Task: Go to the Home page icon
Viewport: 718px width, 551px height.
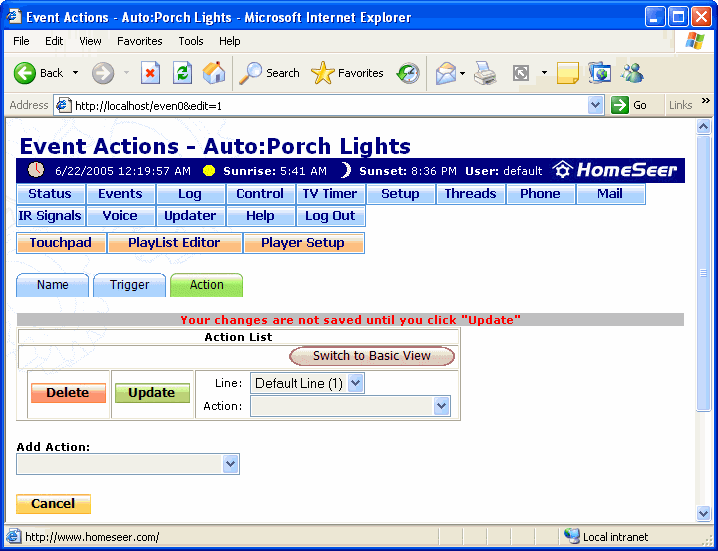Action: pyautogui.click(x=214, y=73)
